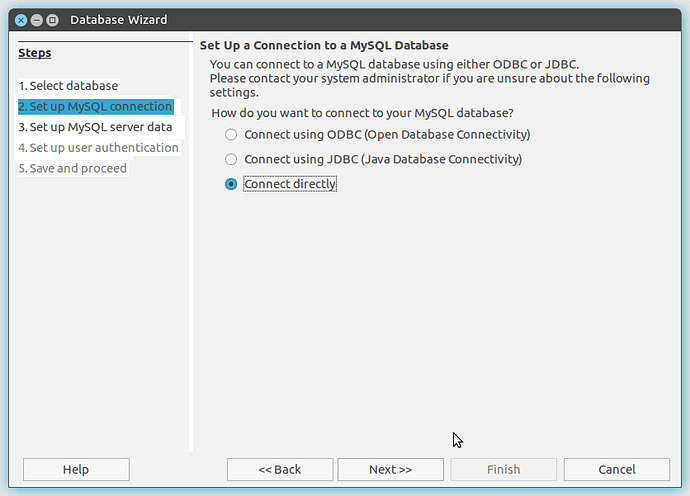Click step 2 Set up MySQL connection
The width and height of the screenshot is (690, 496).
(x=95, y=107)
